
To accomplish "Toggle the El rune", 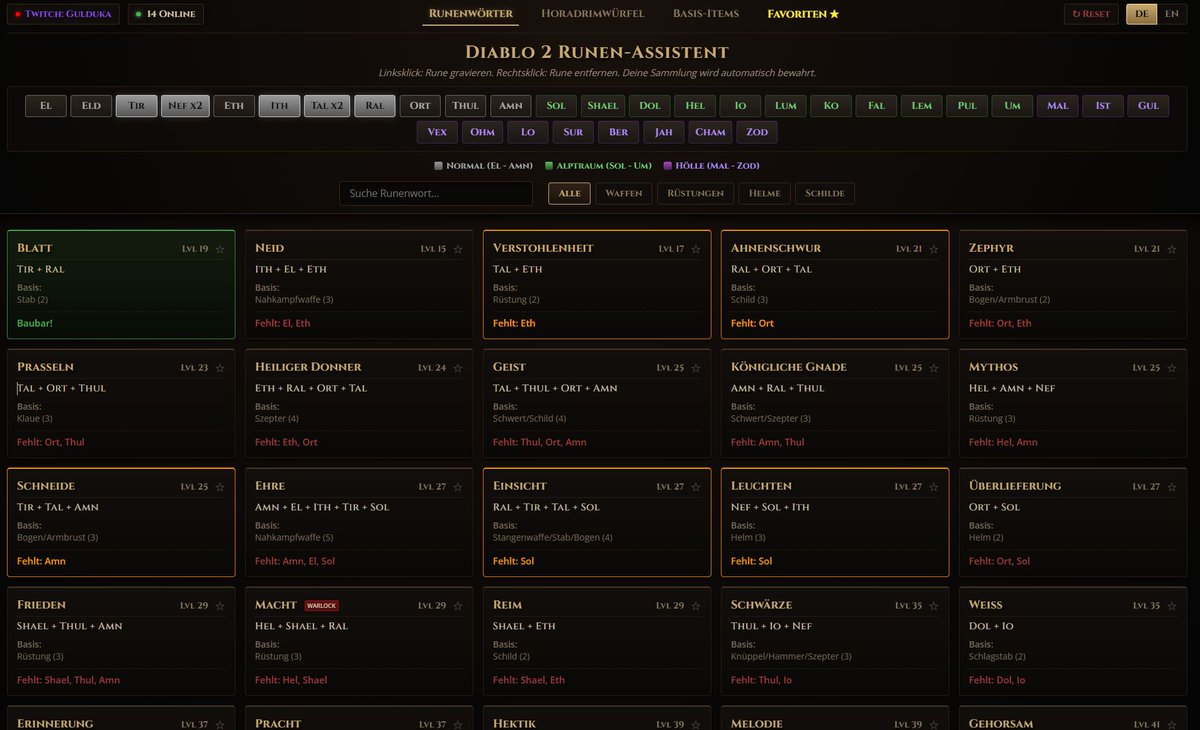I will click(46, 105).
